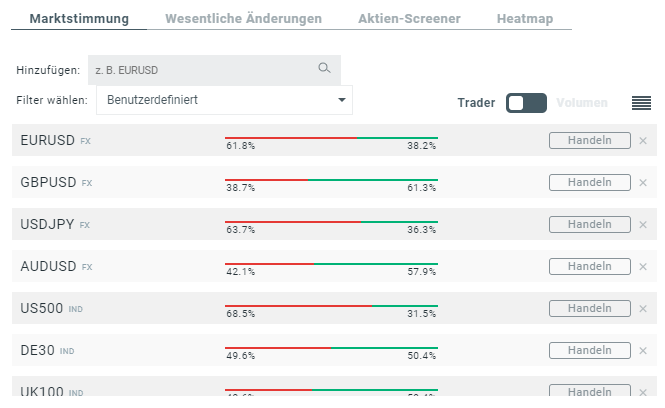
Task: Remove EURUSD row with its X icon
Action: tap(643, 141)
